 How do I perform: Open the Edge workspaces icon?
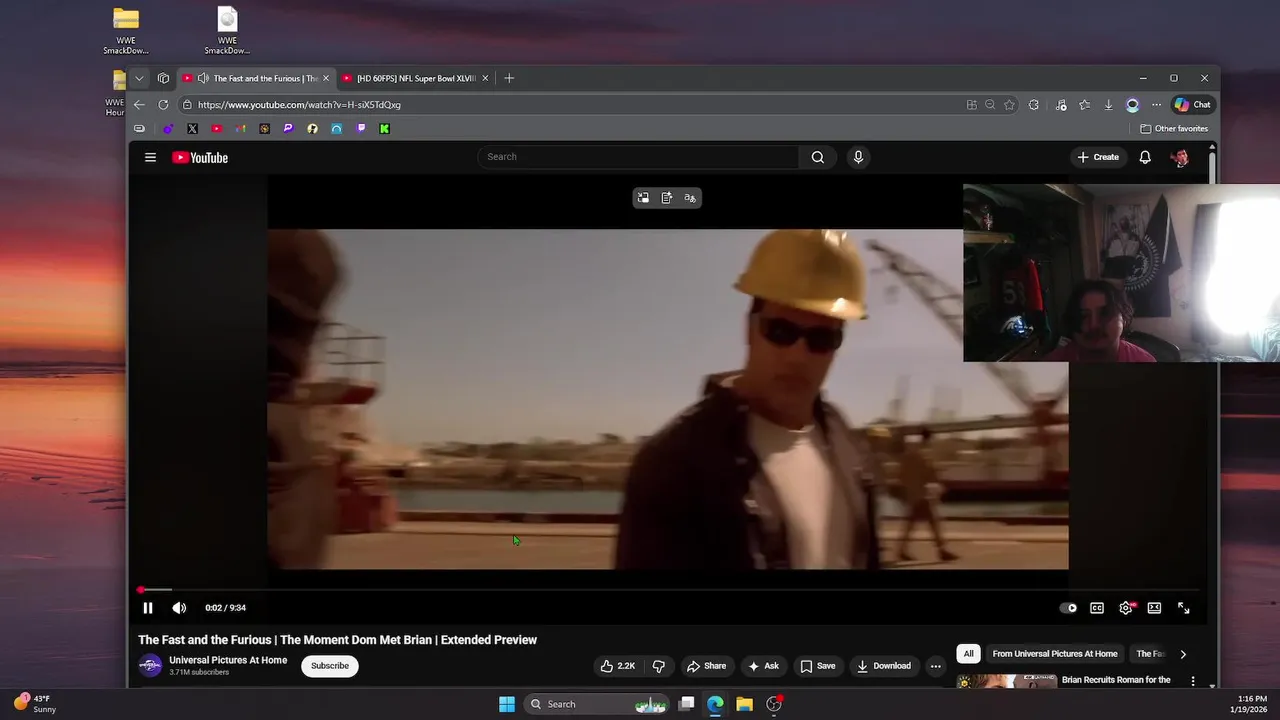(164, 78)
